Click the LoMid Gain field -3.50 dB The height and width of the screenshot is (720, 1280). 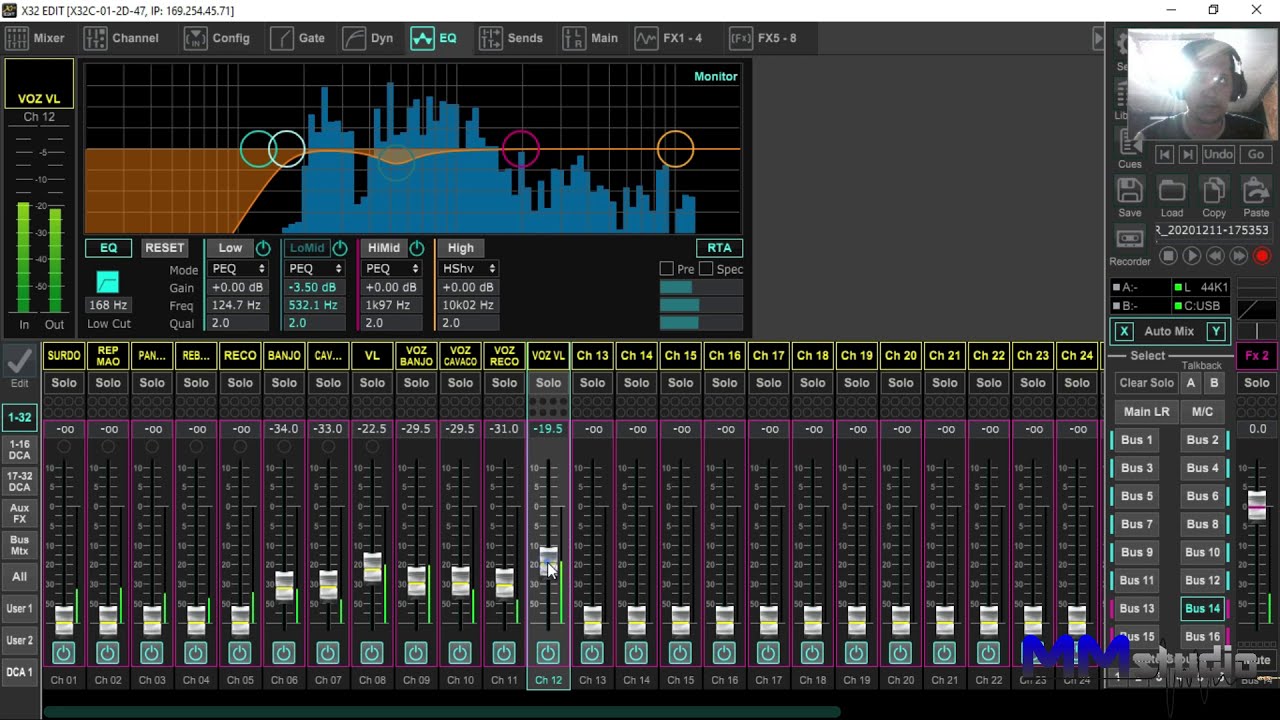click(x=313, y=287)
